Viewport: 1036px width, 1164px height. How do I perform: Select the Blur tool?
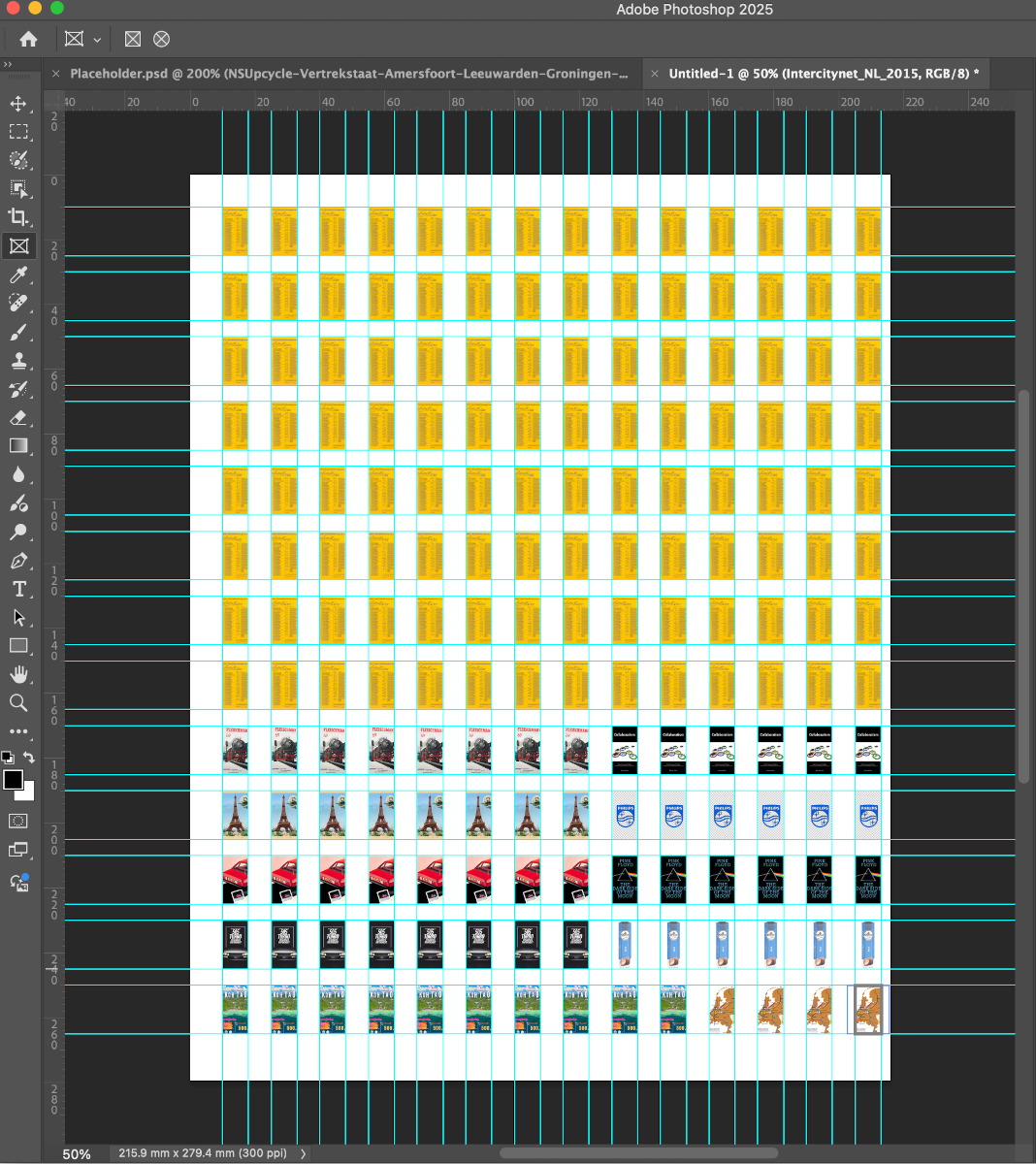(18, 475)
